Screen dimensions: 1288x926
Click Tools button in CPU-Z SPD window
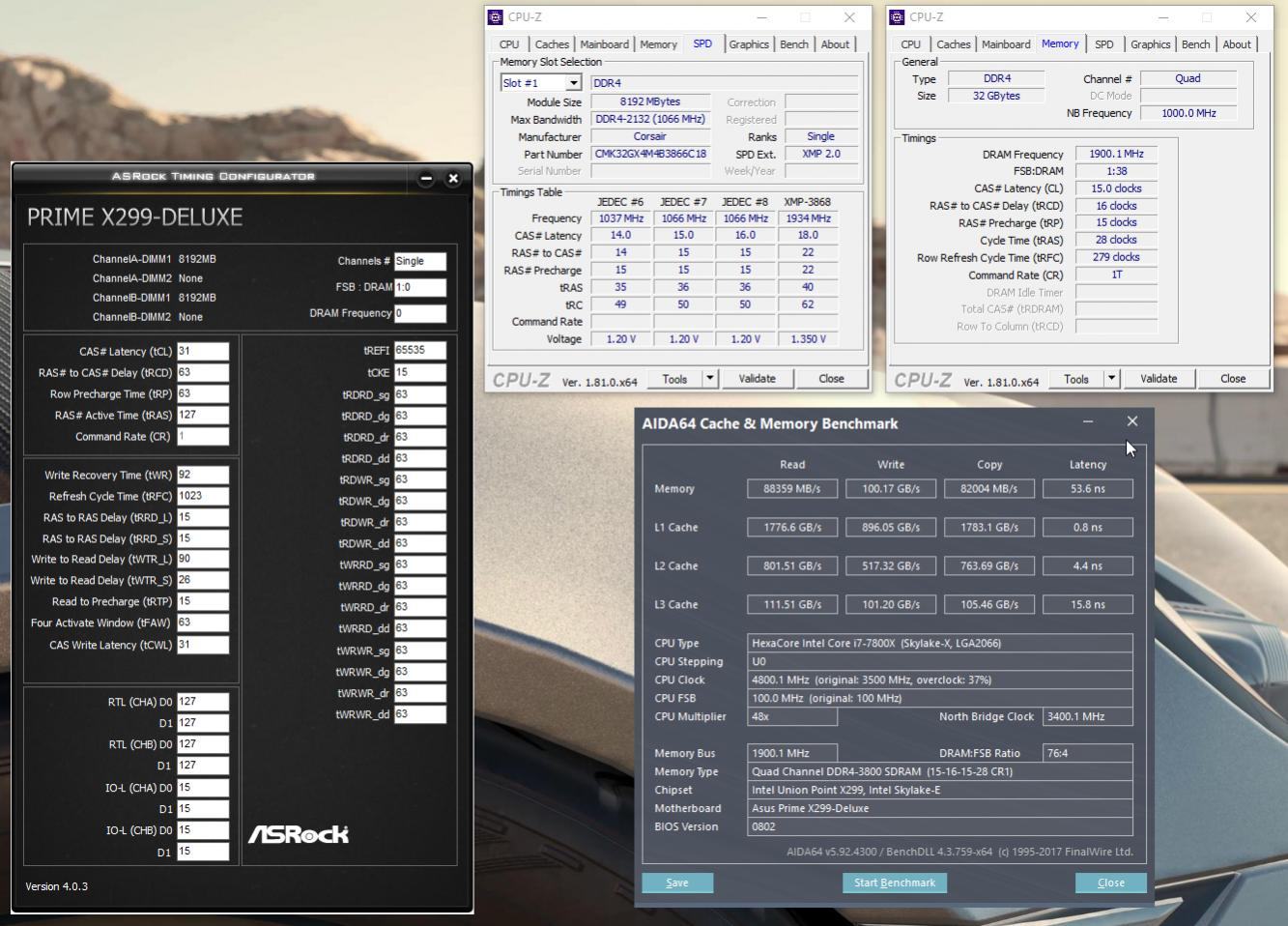tap(674, 379)
